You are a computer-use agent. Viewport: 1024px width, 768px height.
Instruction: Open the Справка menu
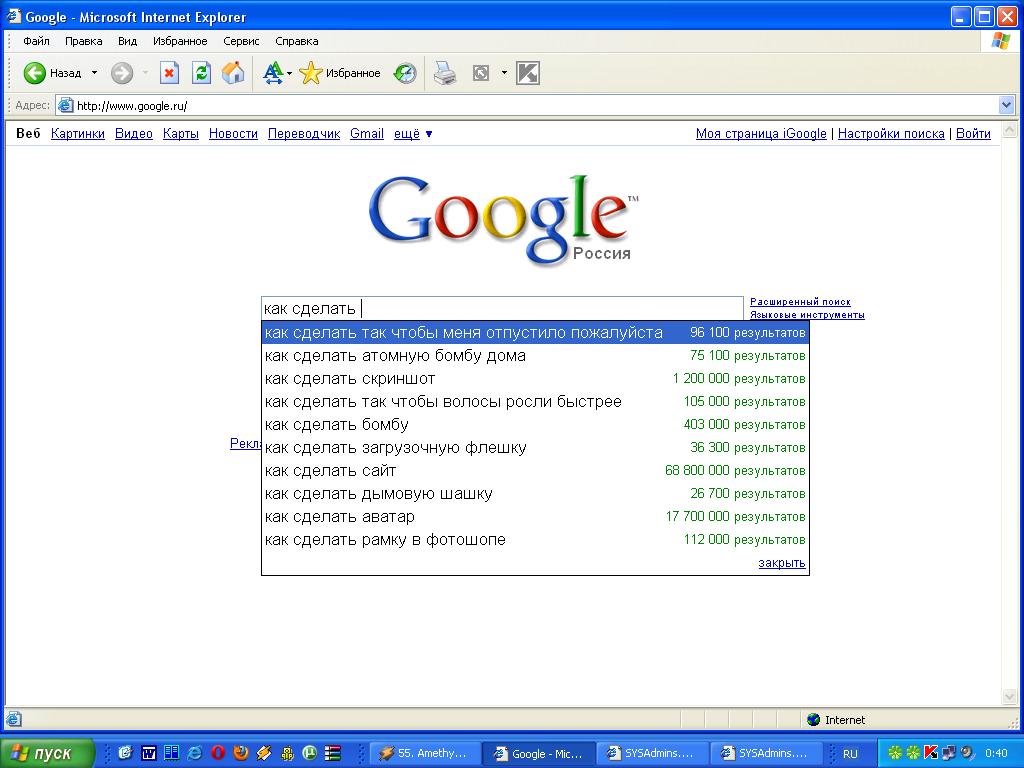pos(296,41)
